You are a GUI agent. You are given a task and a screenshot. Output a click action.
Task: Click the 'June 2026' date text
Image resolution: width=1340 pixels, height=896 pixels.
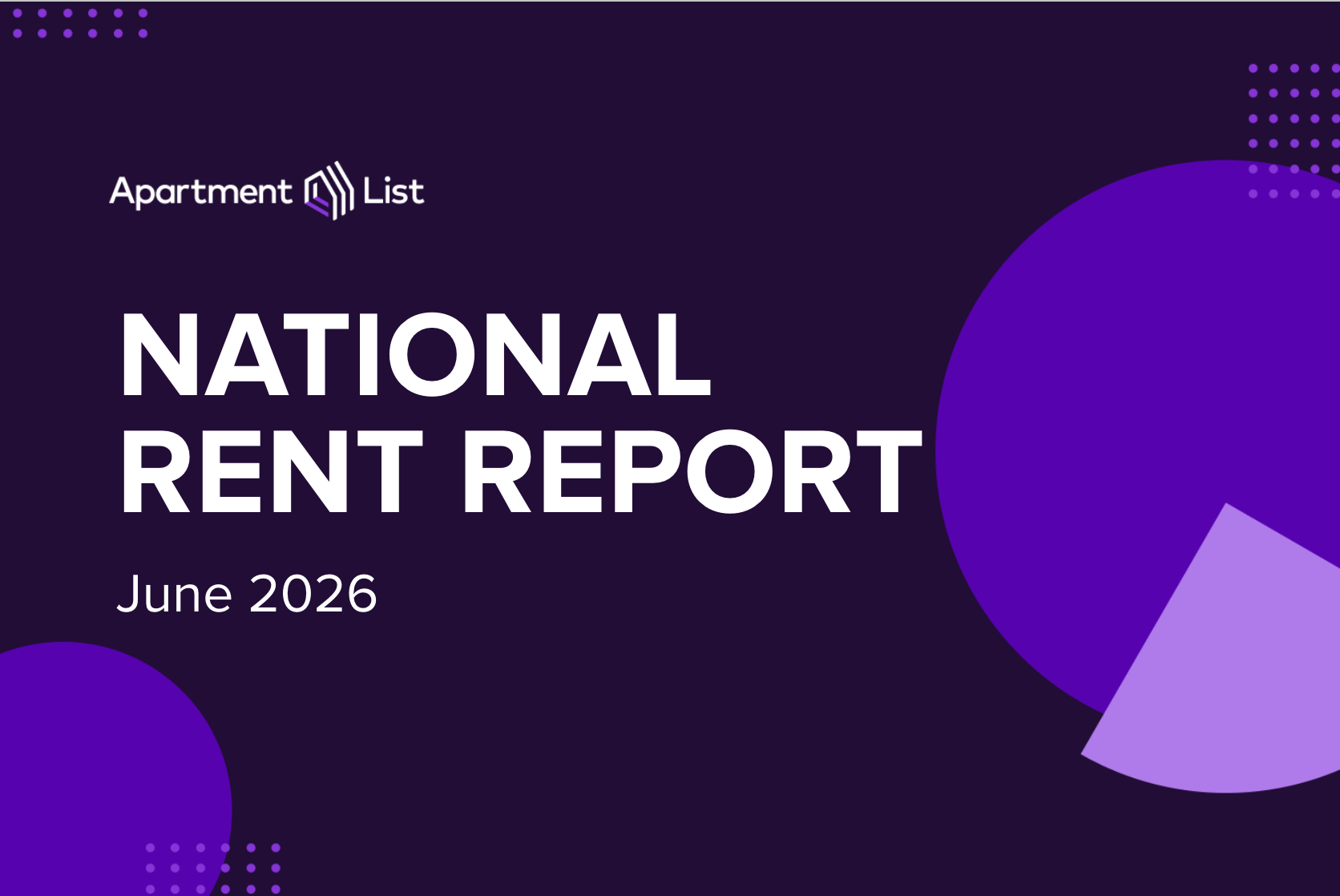(x=247, y=595)
